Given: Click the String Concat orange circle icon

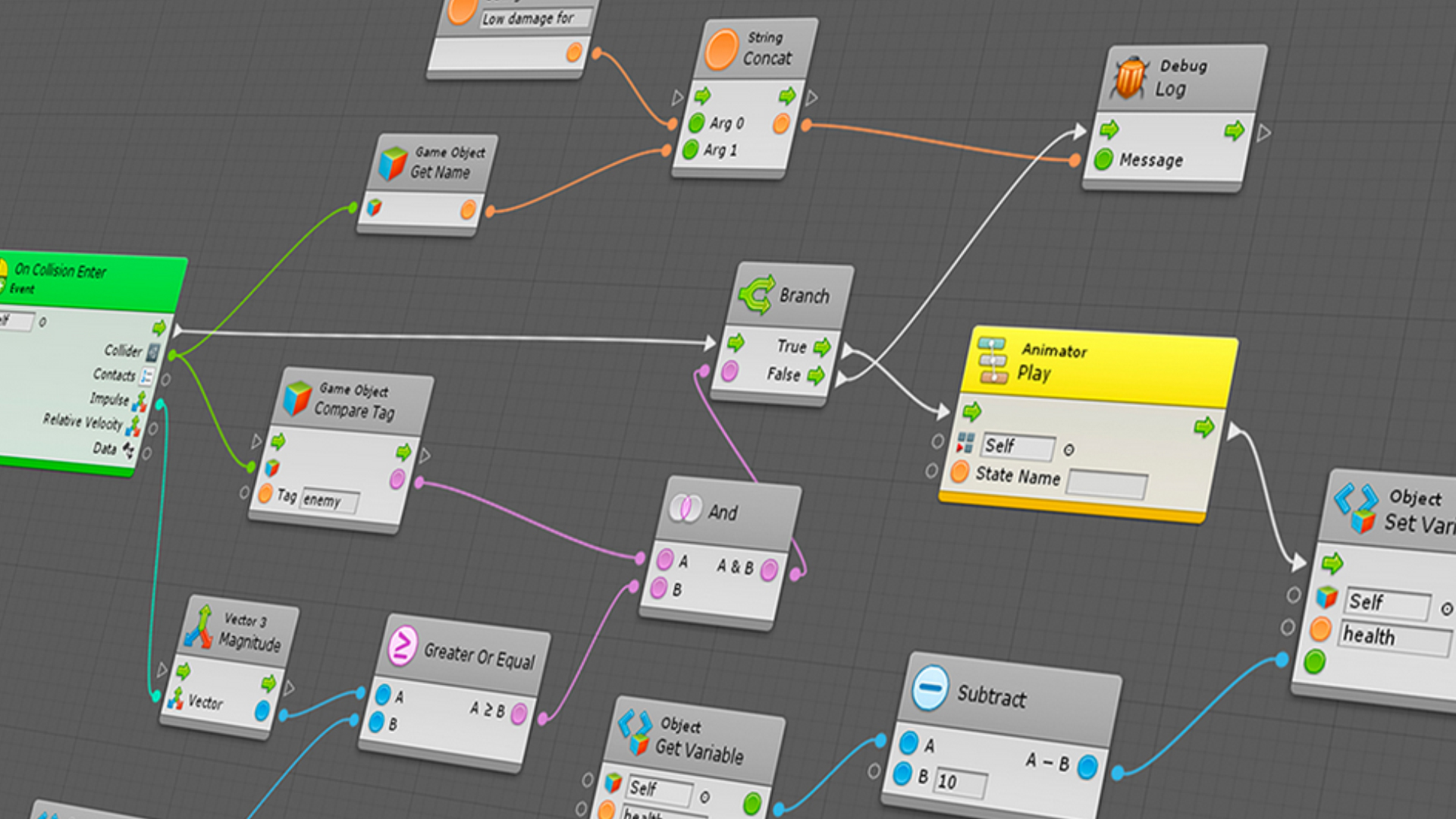Looking at the screenshot, I should coord(720,50).
